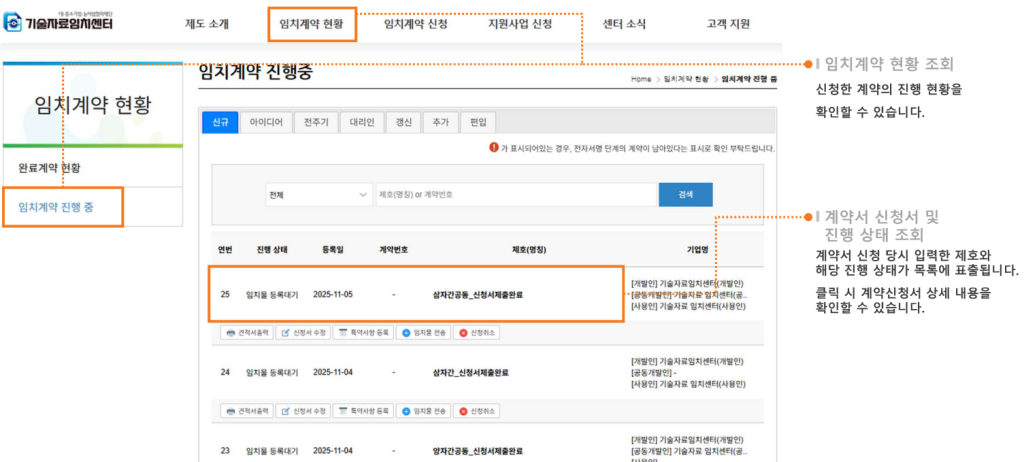This screenshot has height=462, width=1024.
Task: Click the 제호(명칭) or 계약번호 search field
Action: tap(516, 195)
